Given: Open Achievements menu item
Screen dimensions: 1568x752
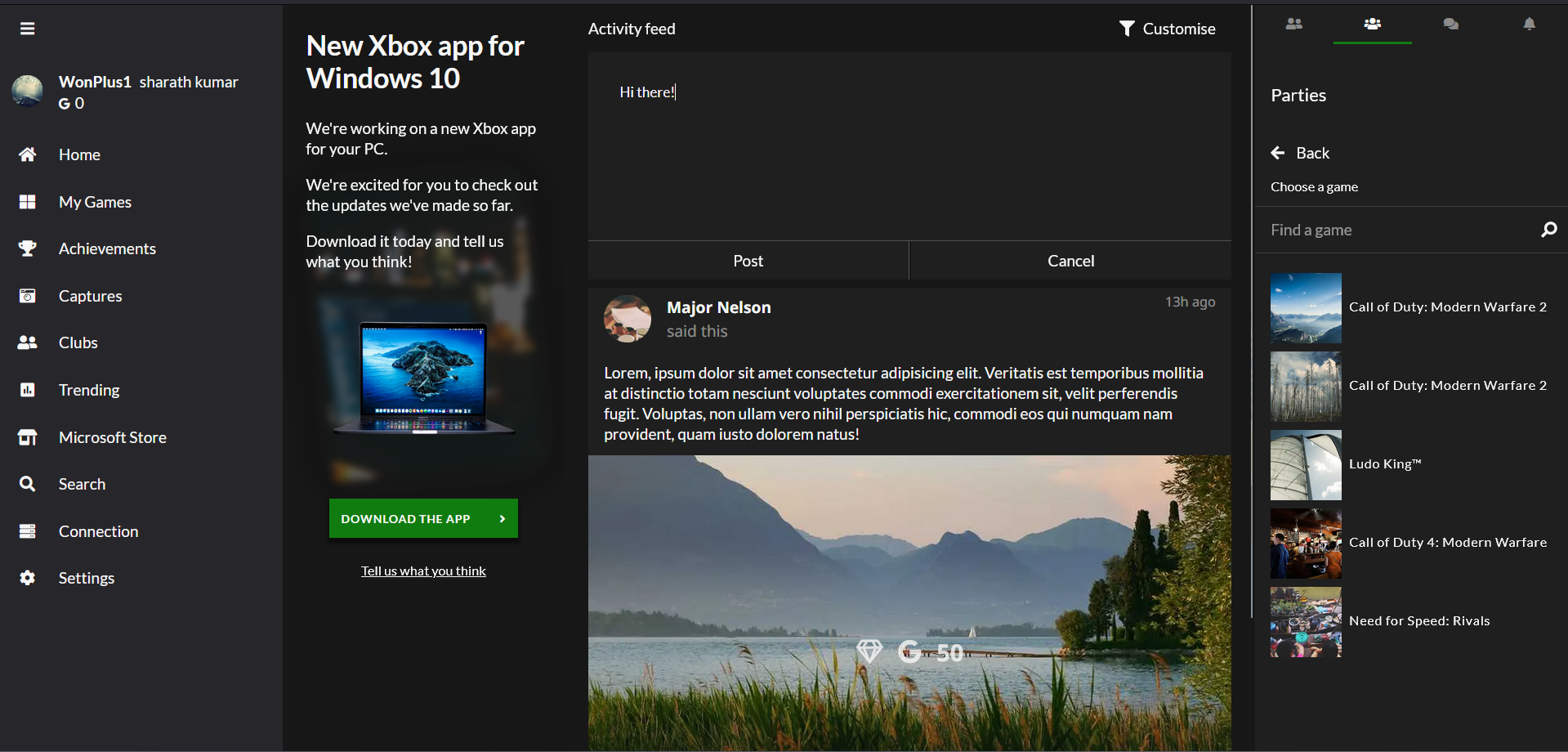Looking at the screenshot, I should pyautogui.click(x=107, y=248).
